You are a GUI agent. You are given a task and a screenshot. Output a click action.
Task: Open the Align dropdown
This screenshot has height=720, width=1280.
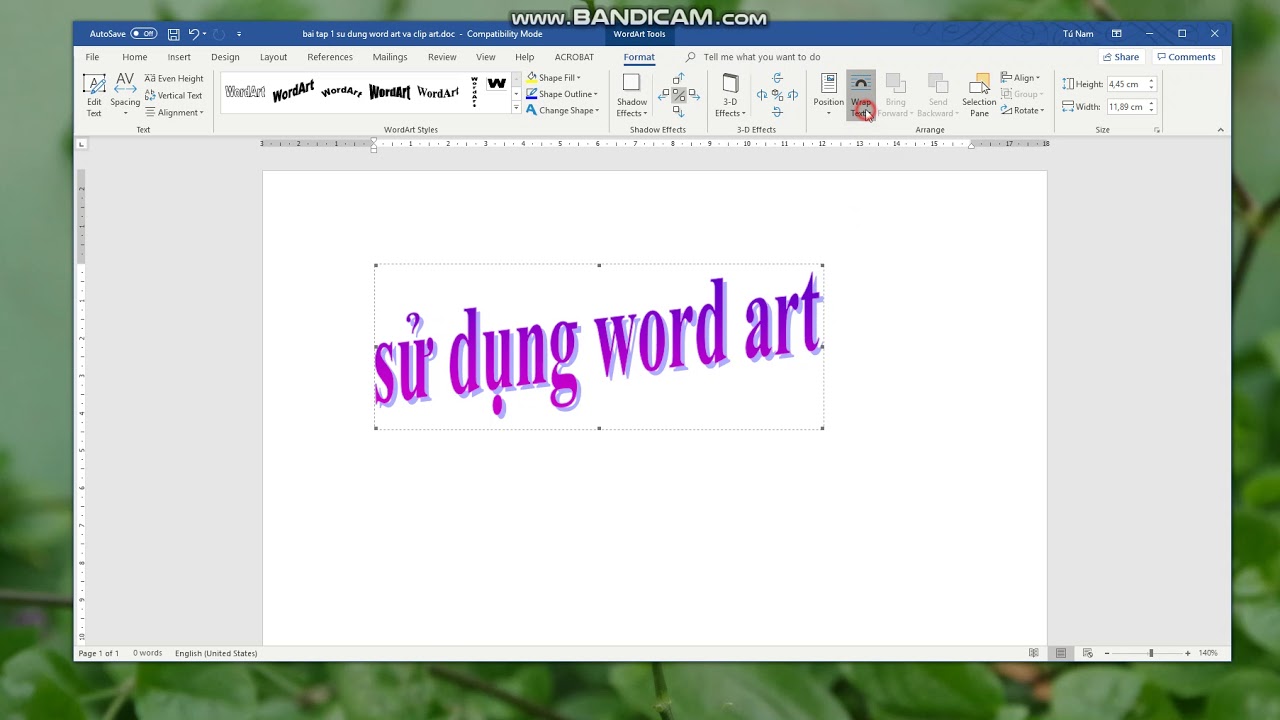point(1021,78)
